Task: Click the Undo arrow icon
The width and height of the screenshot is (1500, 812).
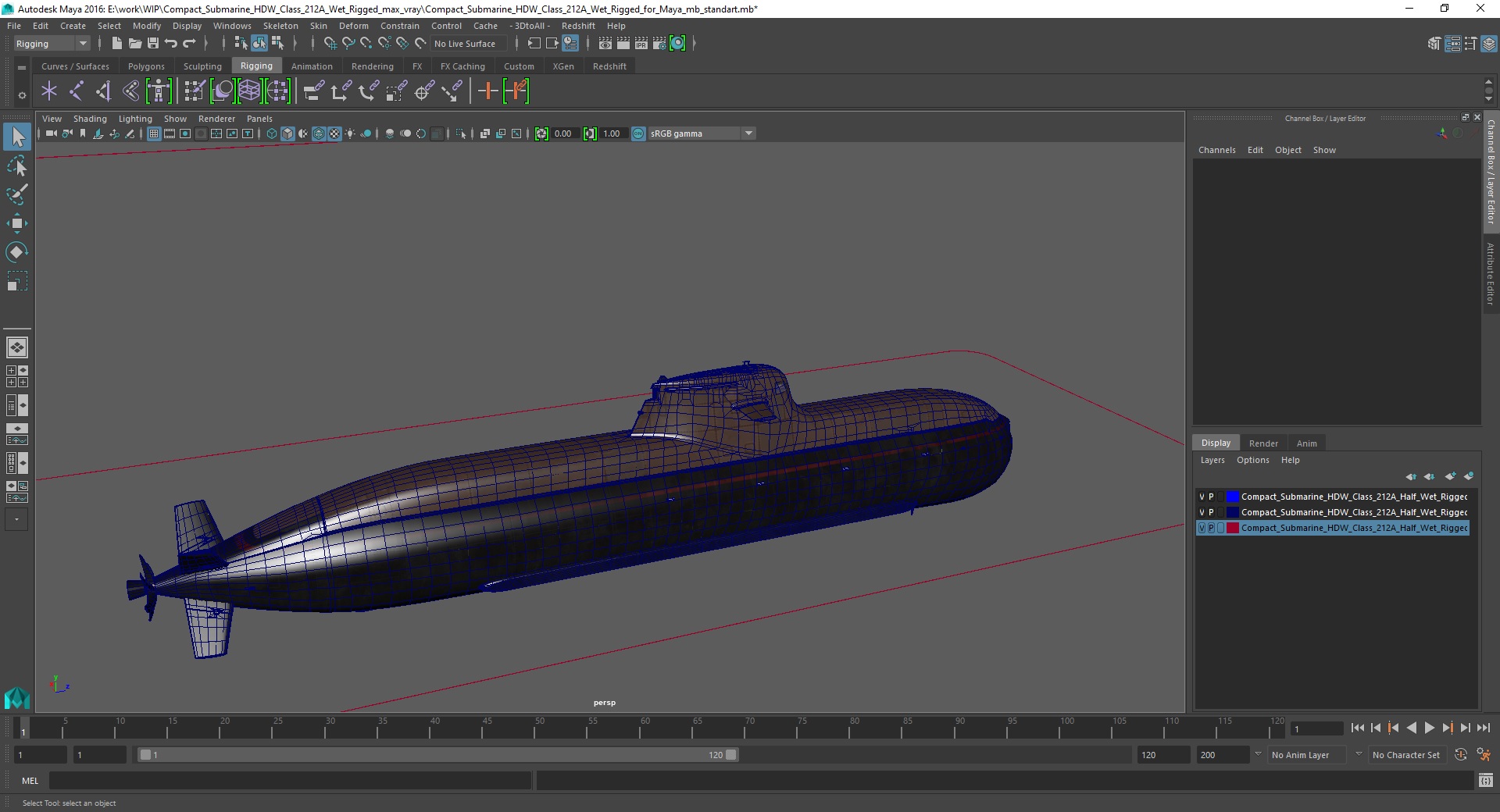Action: click(170, 43)
